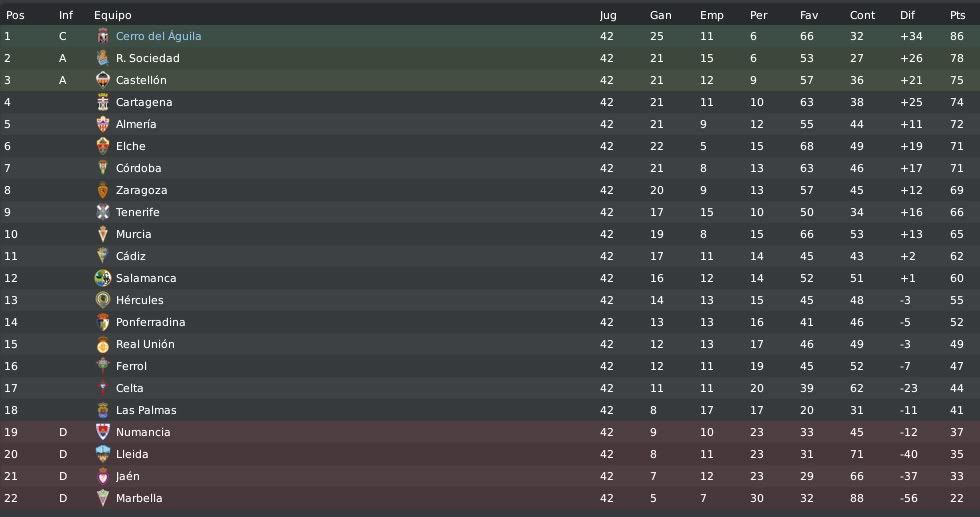
Task: Click the Equipo column header
Action: [x=112, y=15]
